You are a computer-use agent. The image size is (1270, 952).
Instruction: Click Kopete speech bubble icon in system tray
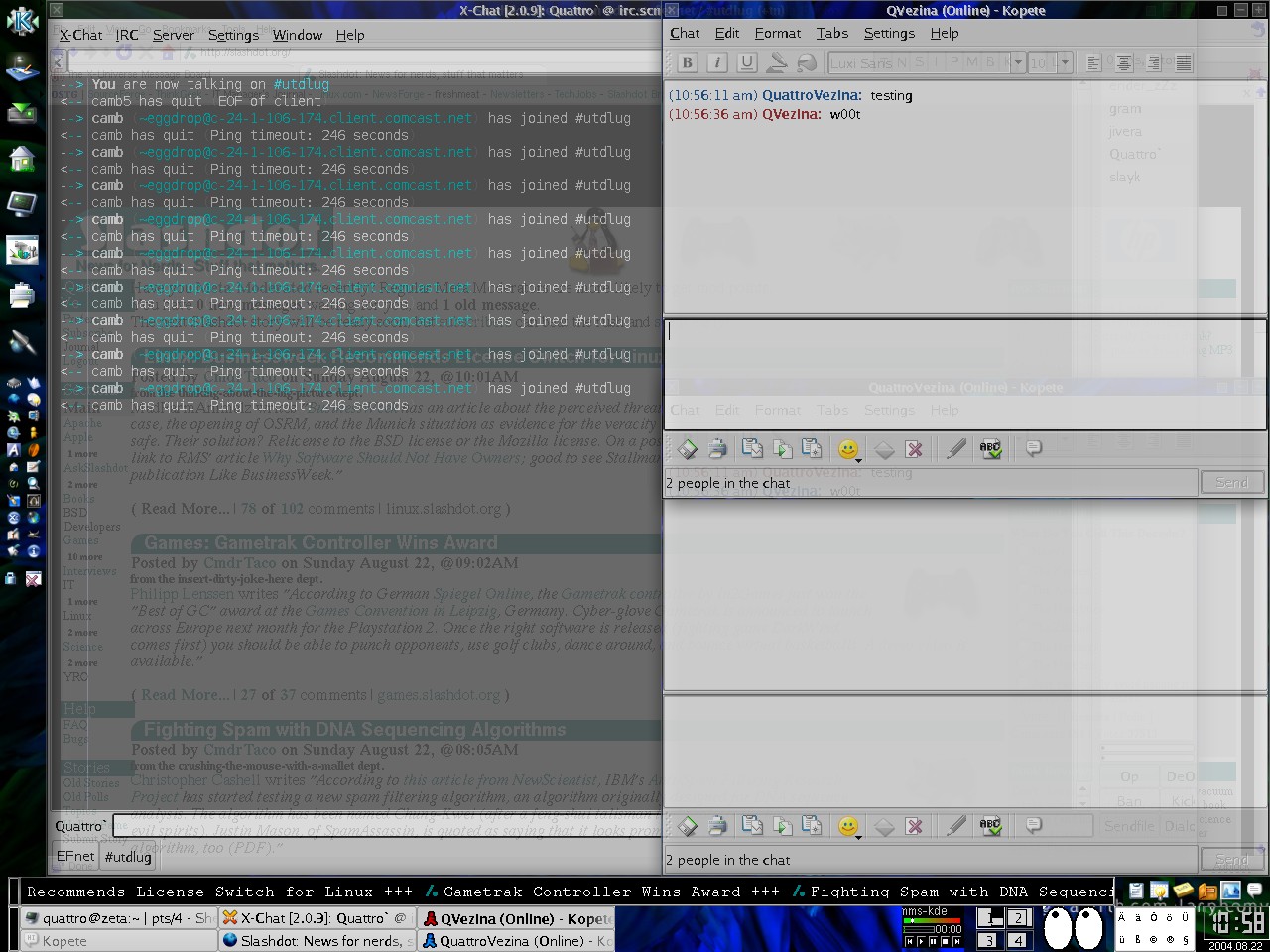1254,891
